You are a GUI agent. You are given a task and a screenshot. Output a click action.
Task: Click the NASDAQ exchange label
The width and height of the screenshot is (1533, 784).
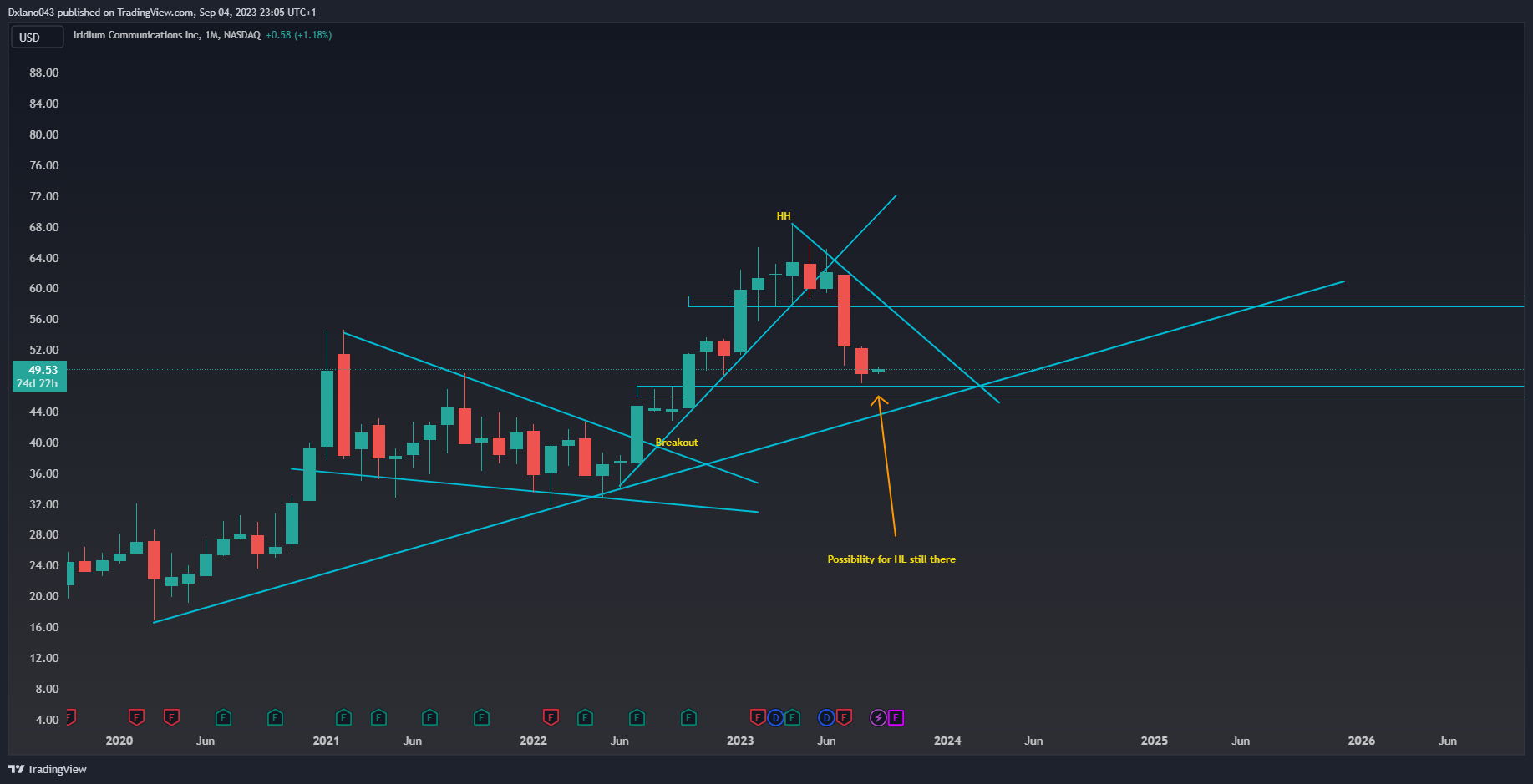[x=242, y=35]
